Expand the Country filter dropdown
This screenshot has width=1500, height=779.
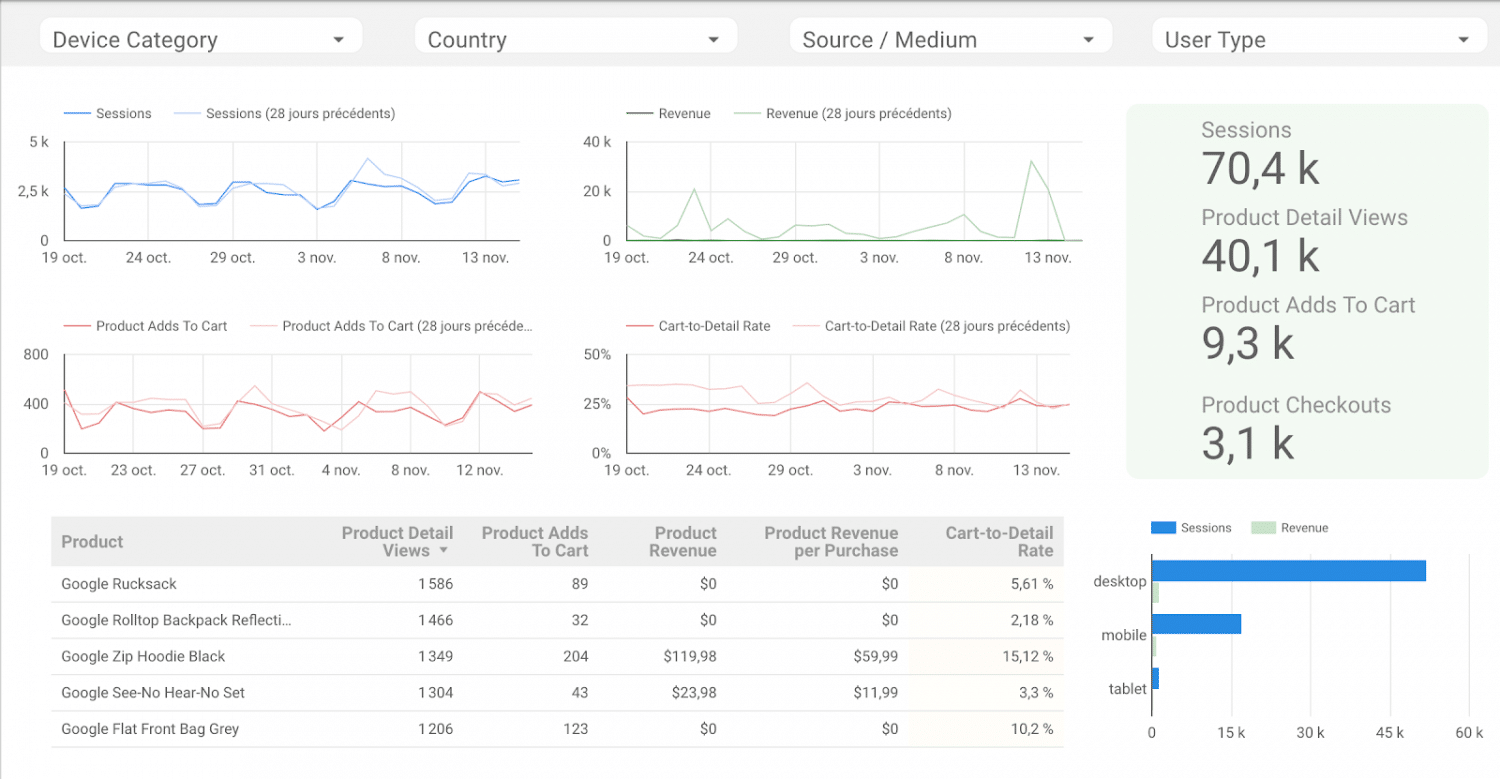[575, 40]
